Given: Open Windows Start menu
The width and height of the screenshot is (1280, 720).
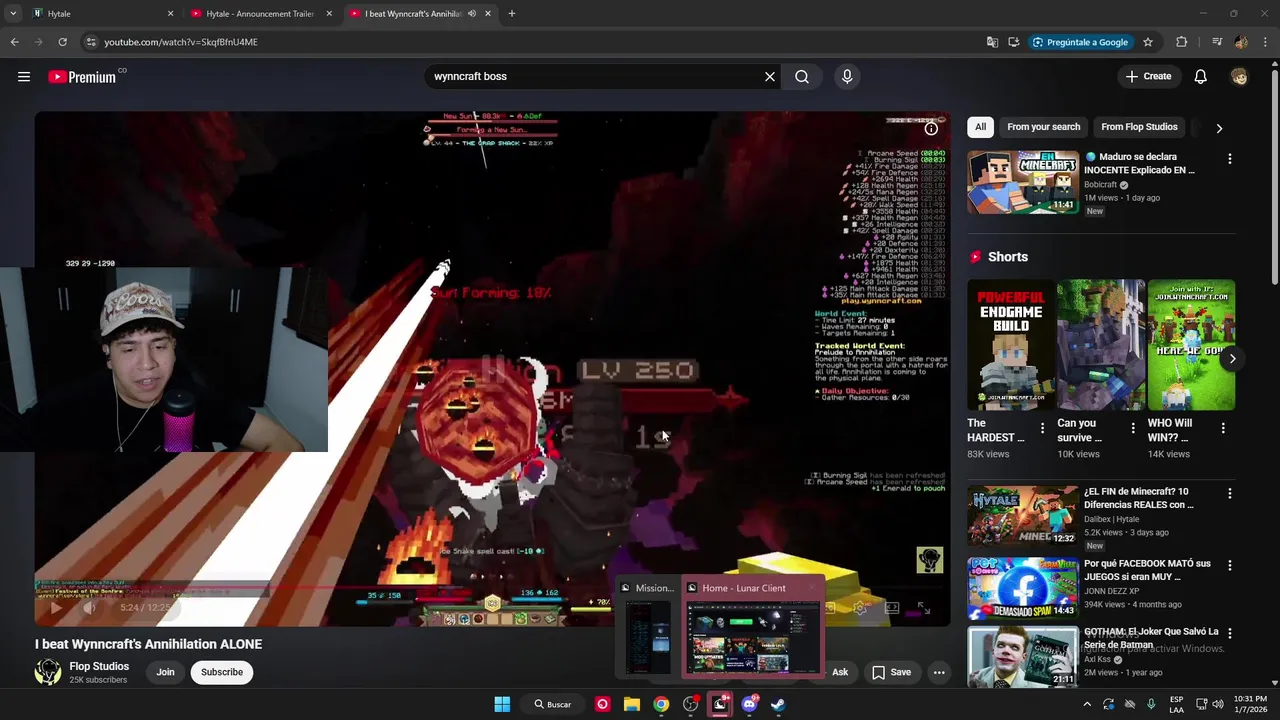Looking at the screenshot, I should (502, 704).
